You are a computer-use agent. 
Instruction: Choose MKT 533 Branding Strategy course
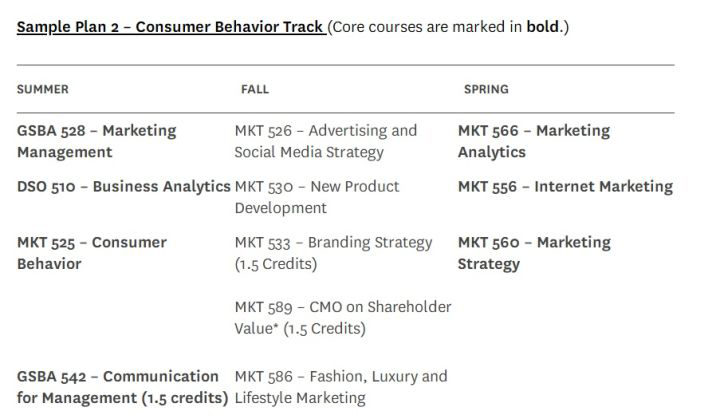tap(333, 242)
